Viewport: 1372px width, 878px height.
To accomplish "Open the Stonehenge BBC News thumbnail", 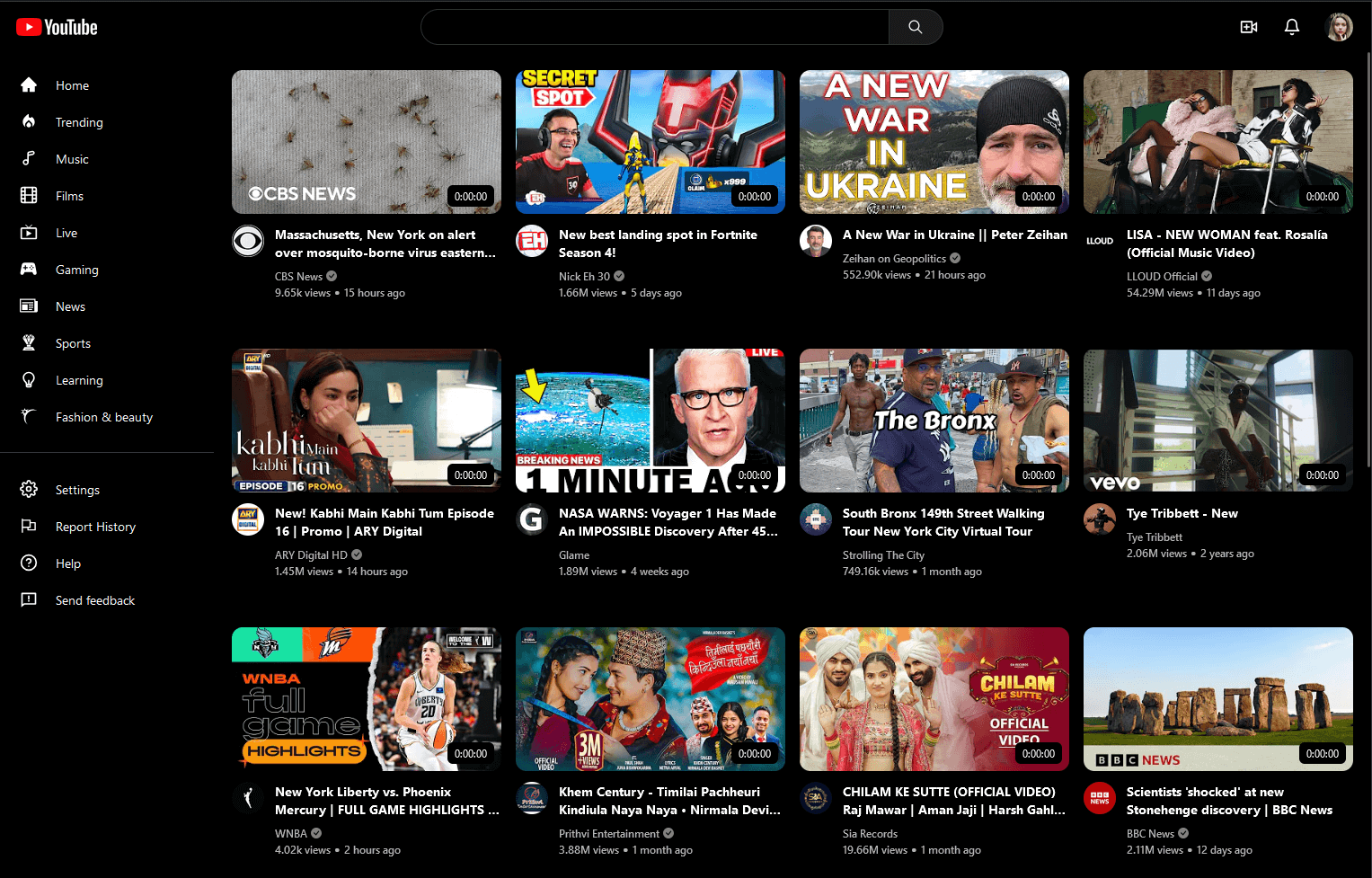I will tap(1218, 699).
